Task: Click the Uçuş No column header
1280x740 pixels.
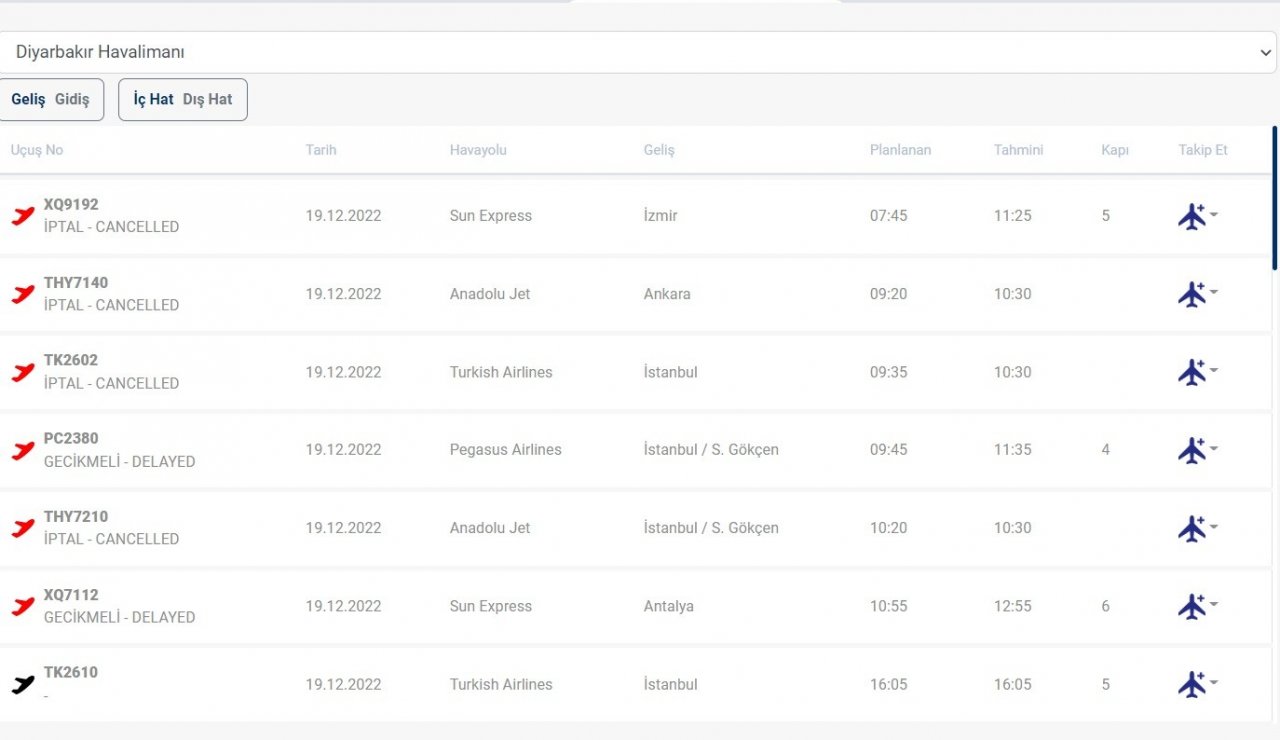Action: pos(37,150)
